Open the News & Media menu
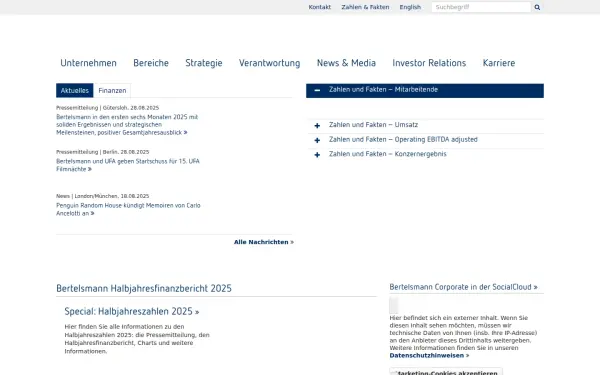Image resolution: width=600 pixels, height=375 pixels. click(x=346, y=63)
